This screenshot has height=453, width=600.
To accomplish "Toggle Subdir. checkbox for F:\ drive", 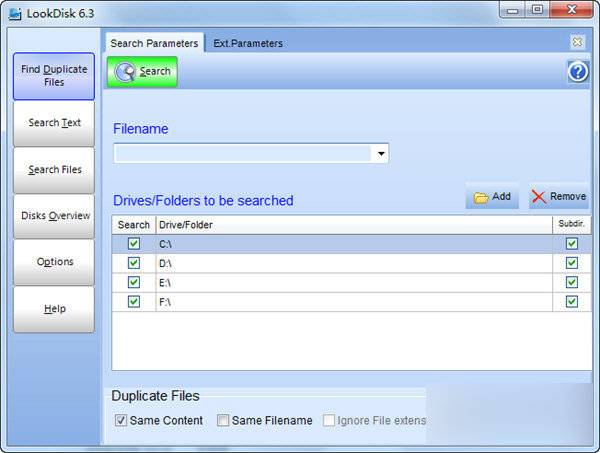I will (x=572, y=302).
